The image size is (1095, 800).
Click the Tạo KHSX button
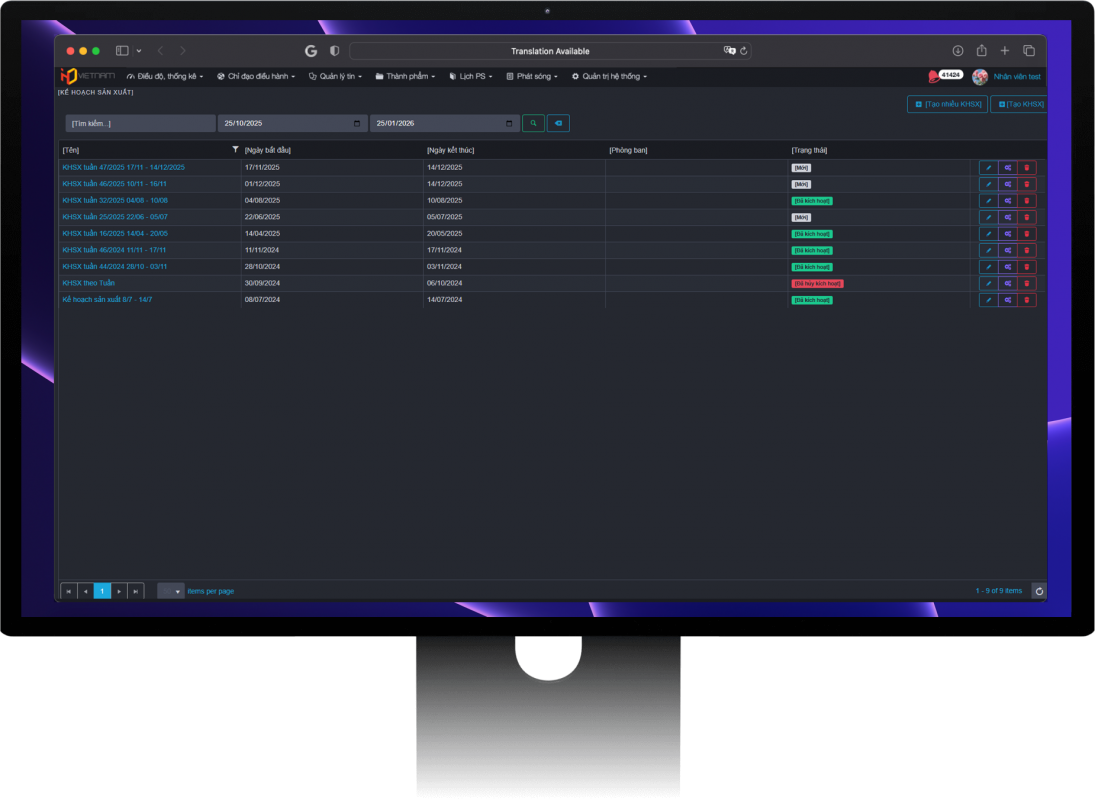[x=1019, y=104]
